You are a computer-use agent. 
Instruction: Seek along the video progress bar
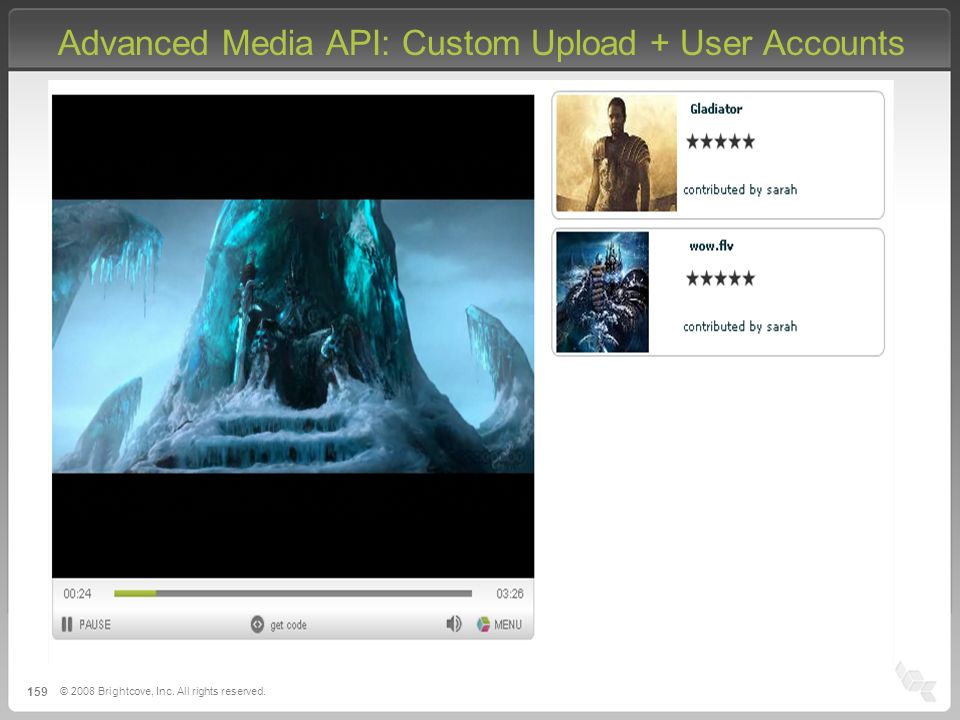click(293, 593)
